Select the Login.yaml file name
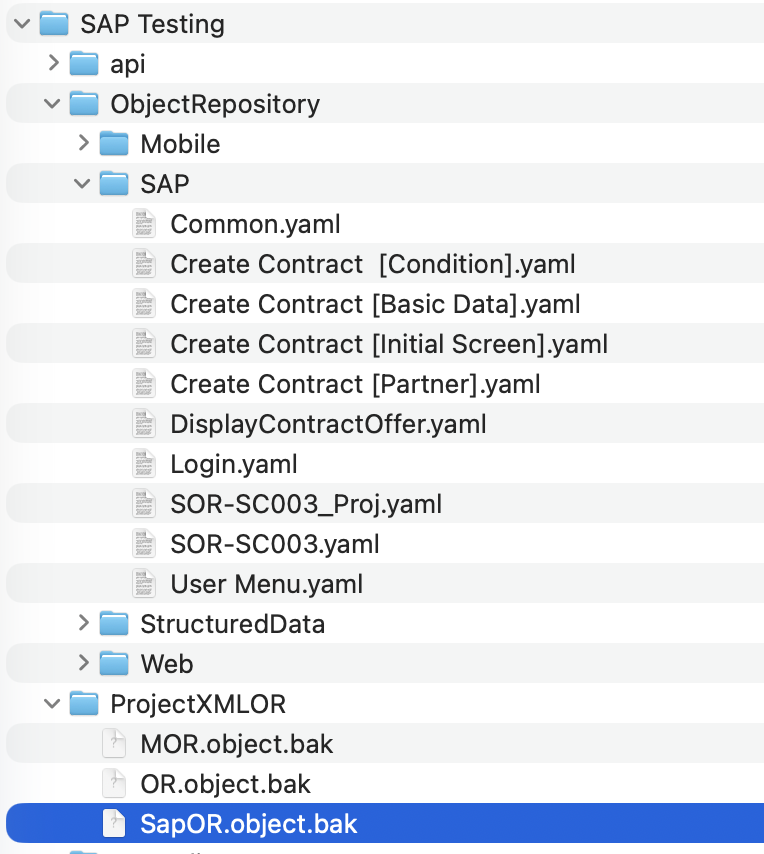The width and height of the screenshot is (764, 854). pos(234,465)
